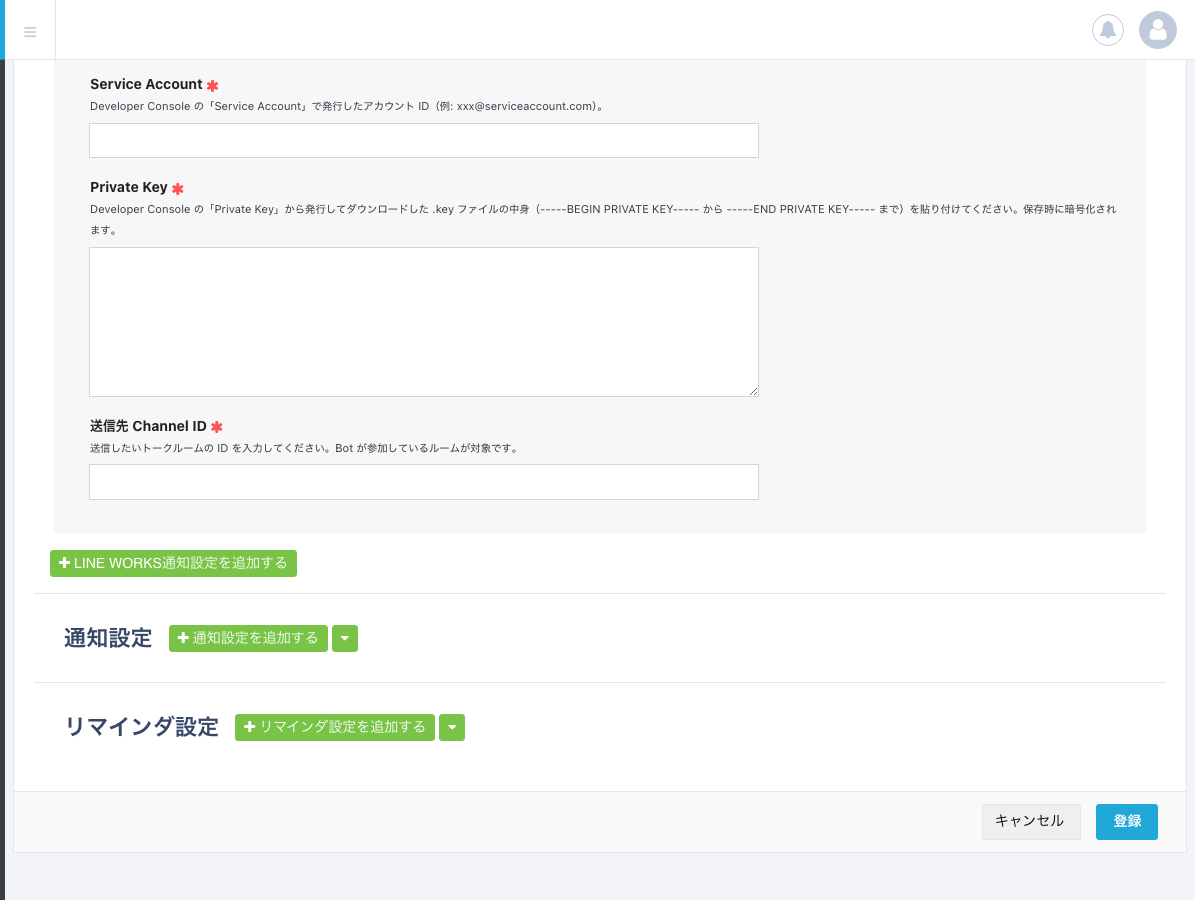Click the plus icon inside 通知設定を追加する button
Viewport: 1195px width, 900px height.
tap(184, 638)
